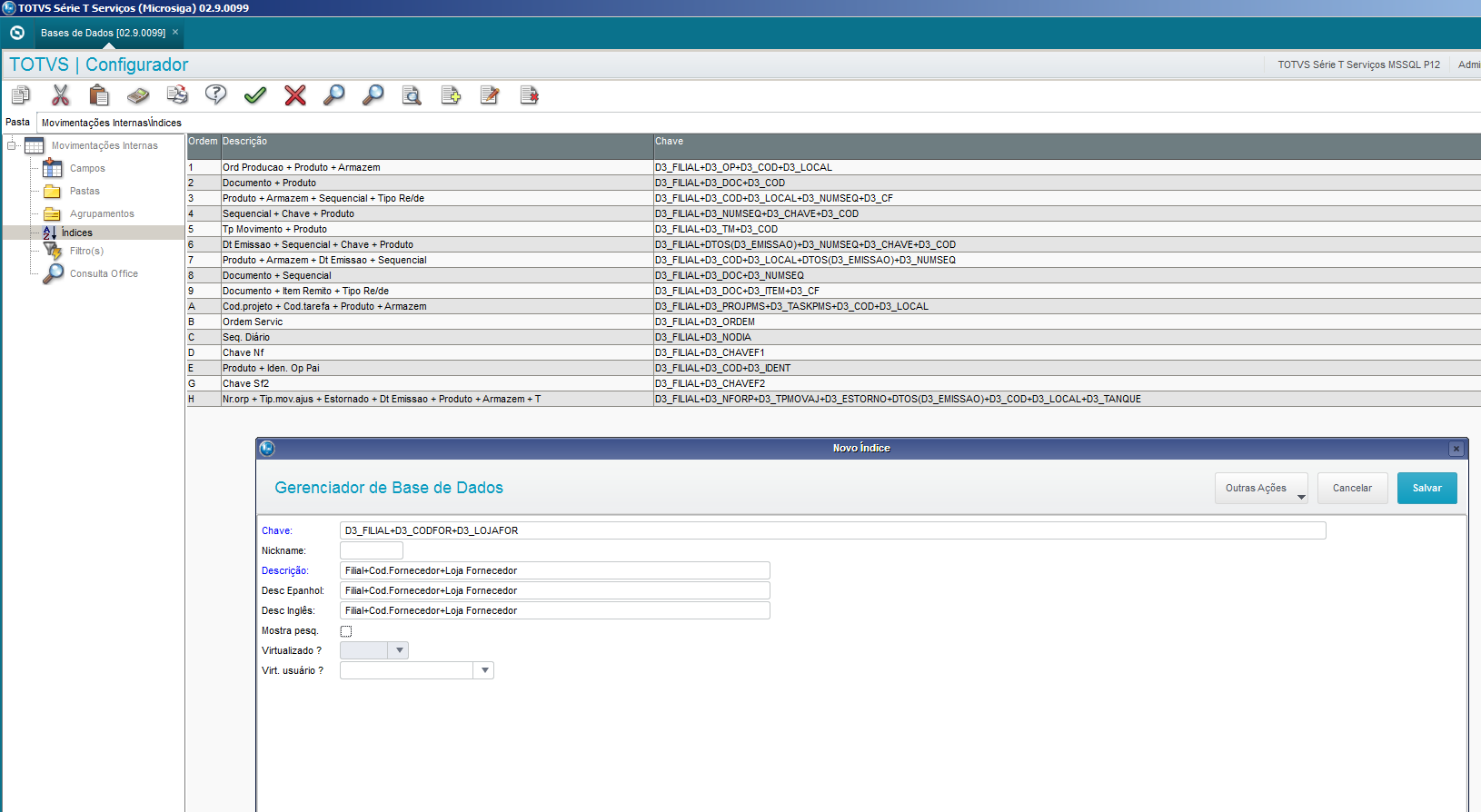Select row 'Documento + Item Remito + Tipo Re/de'
The image size is (1481, 812).
click(x=834, y=291)
